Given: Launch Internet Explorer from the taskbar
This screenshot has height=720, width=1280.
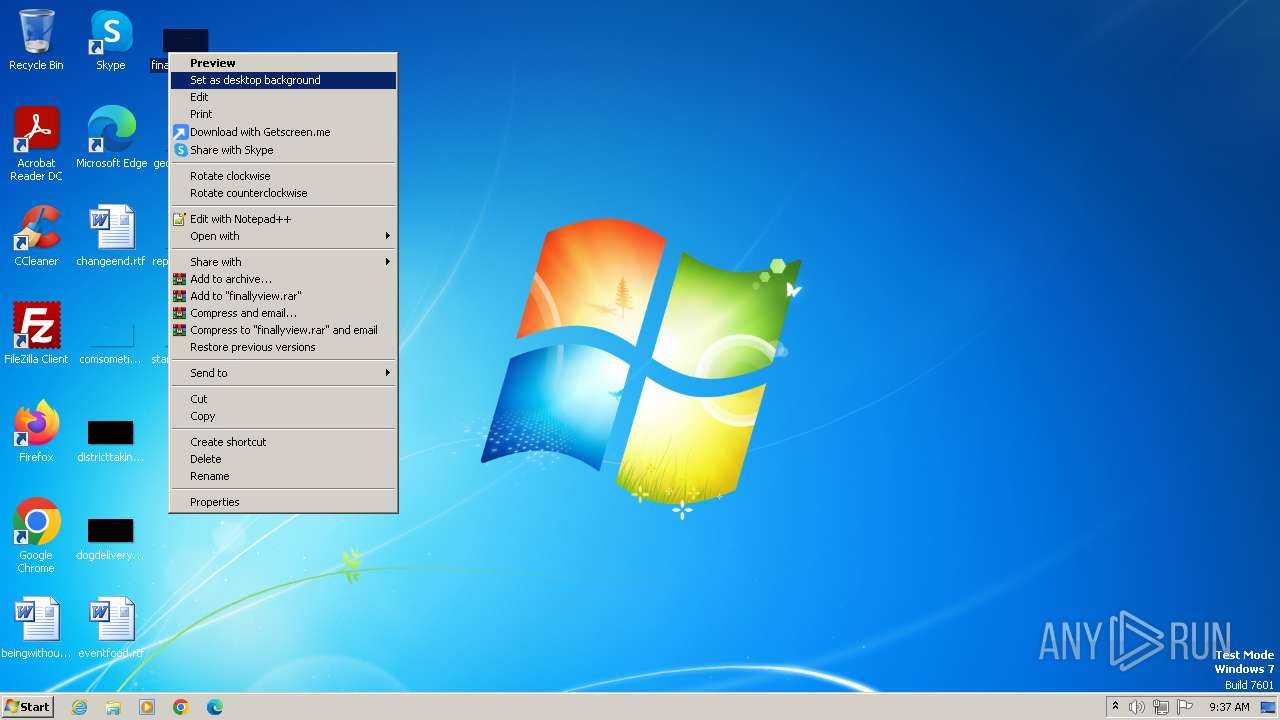Looking at the screenshot, I should point(79,707).
